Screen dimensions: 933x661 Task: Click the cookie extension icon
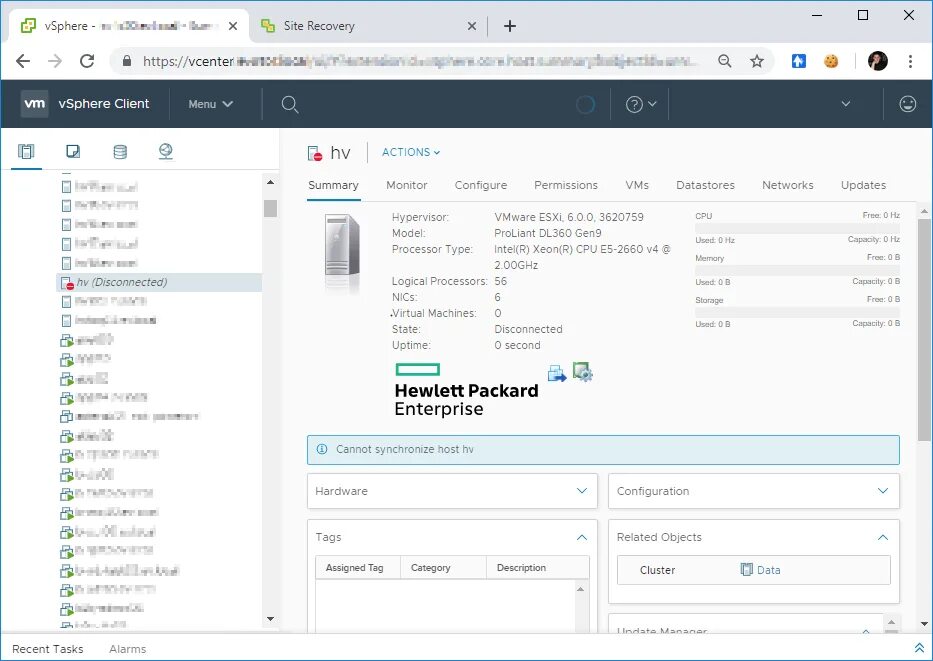tap(831, 61)
